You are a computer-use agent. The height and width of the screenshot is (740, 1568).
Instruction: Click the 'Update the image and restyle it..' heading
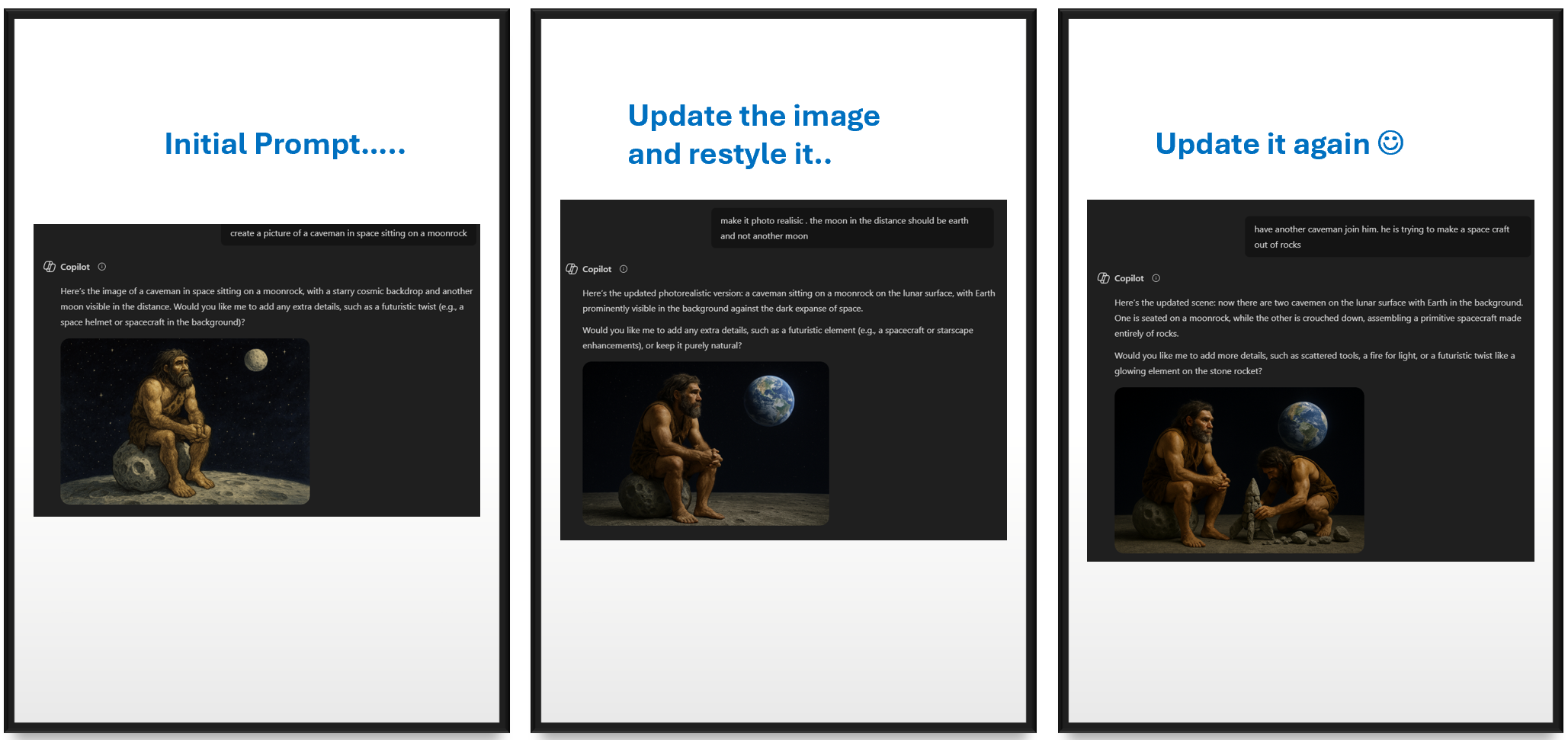(753, 135)
